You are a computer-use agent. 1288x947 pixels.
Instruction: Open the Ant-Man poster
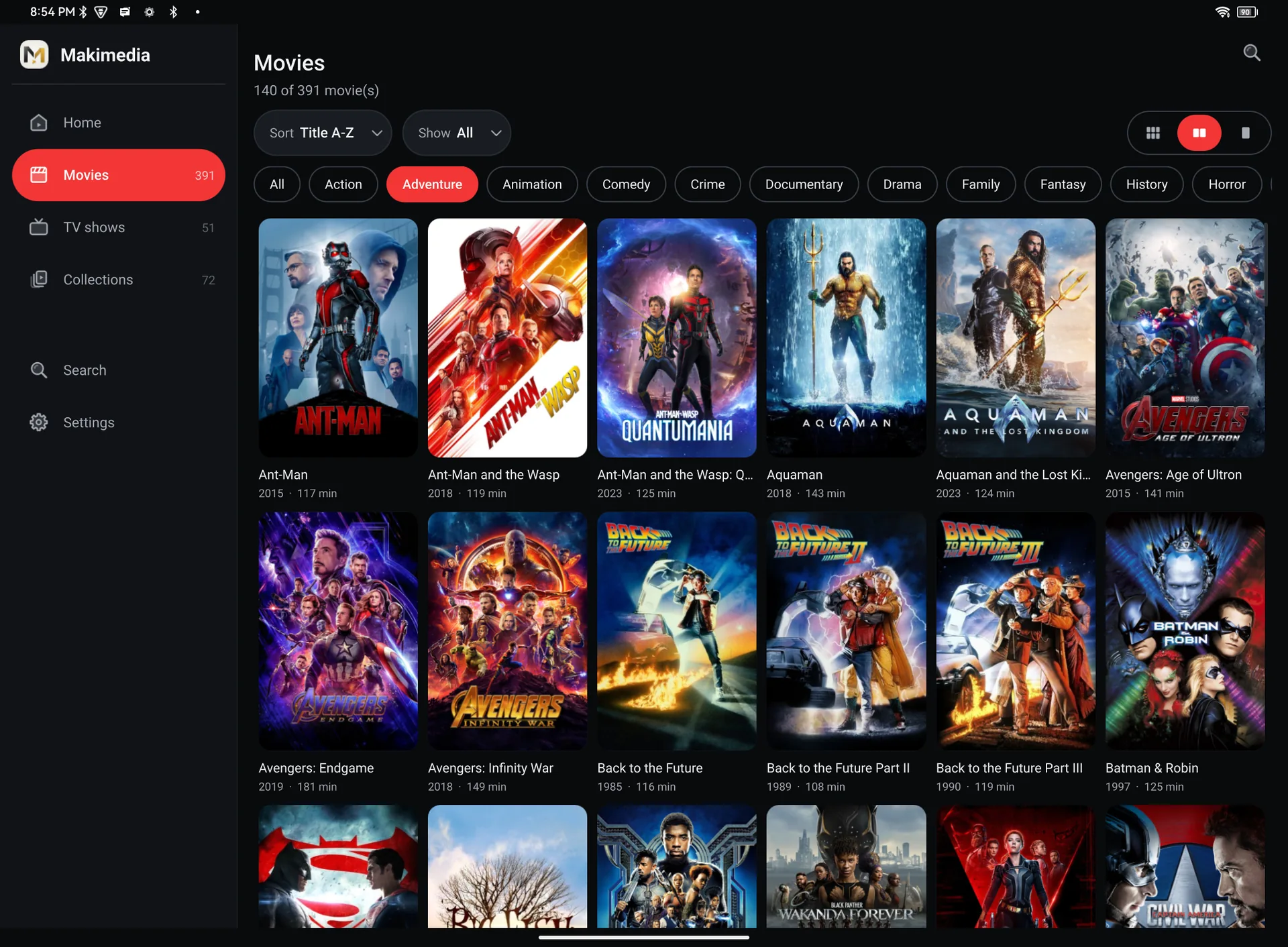click(x=338, y=338)
